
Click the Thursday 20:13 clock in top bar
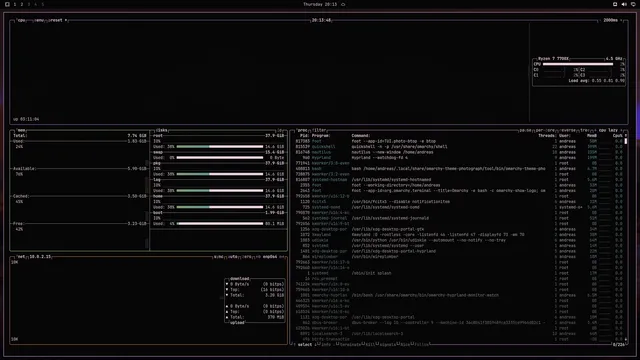(320, 4)
